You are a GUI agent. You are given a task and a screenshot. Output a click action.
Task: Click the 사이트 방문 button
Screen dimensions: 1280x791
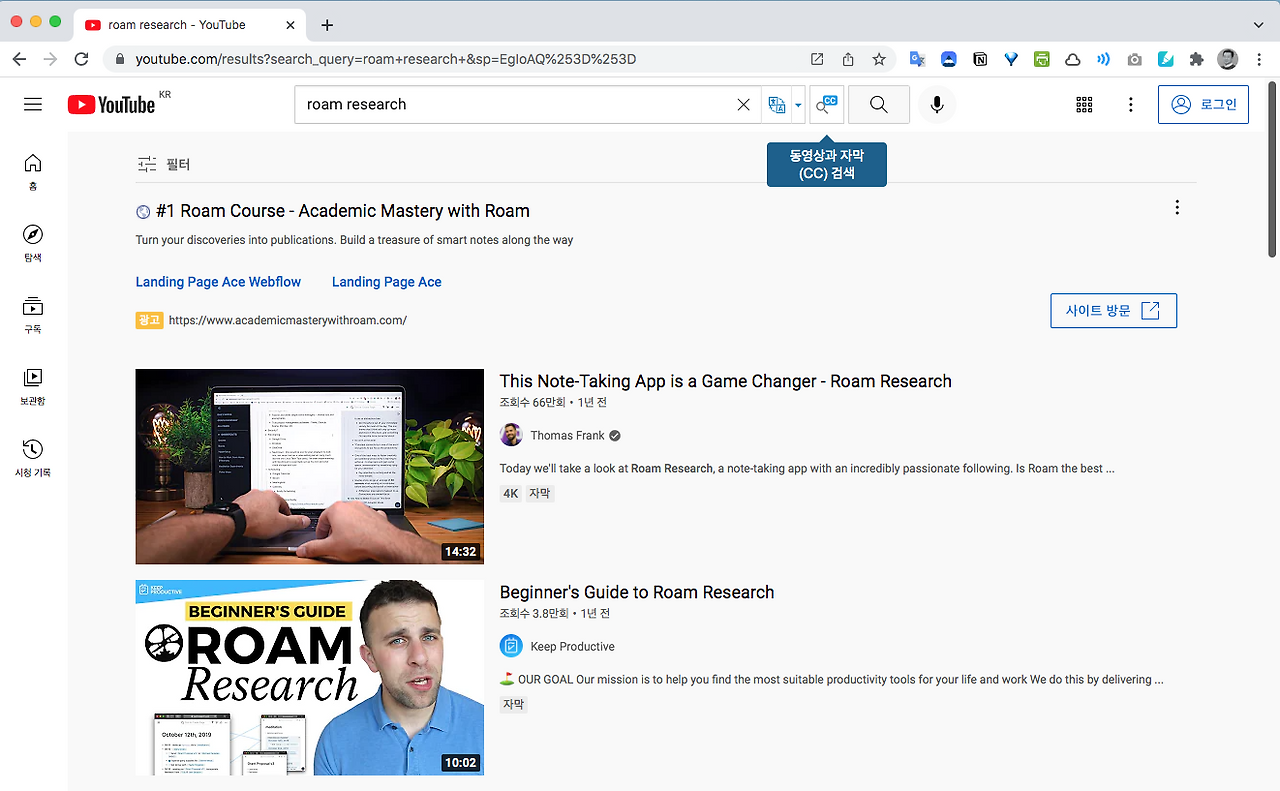pyautogui.click(x=1113, y=311)
